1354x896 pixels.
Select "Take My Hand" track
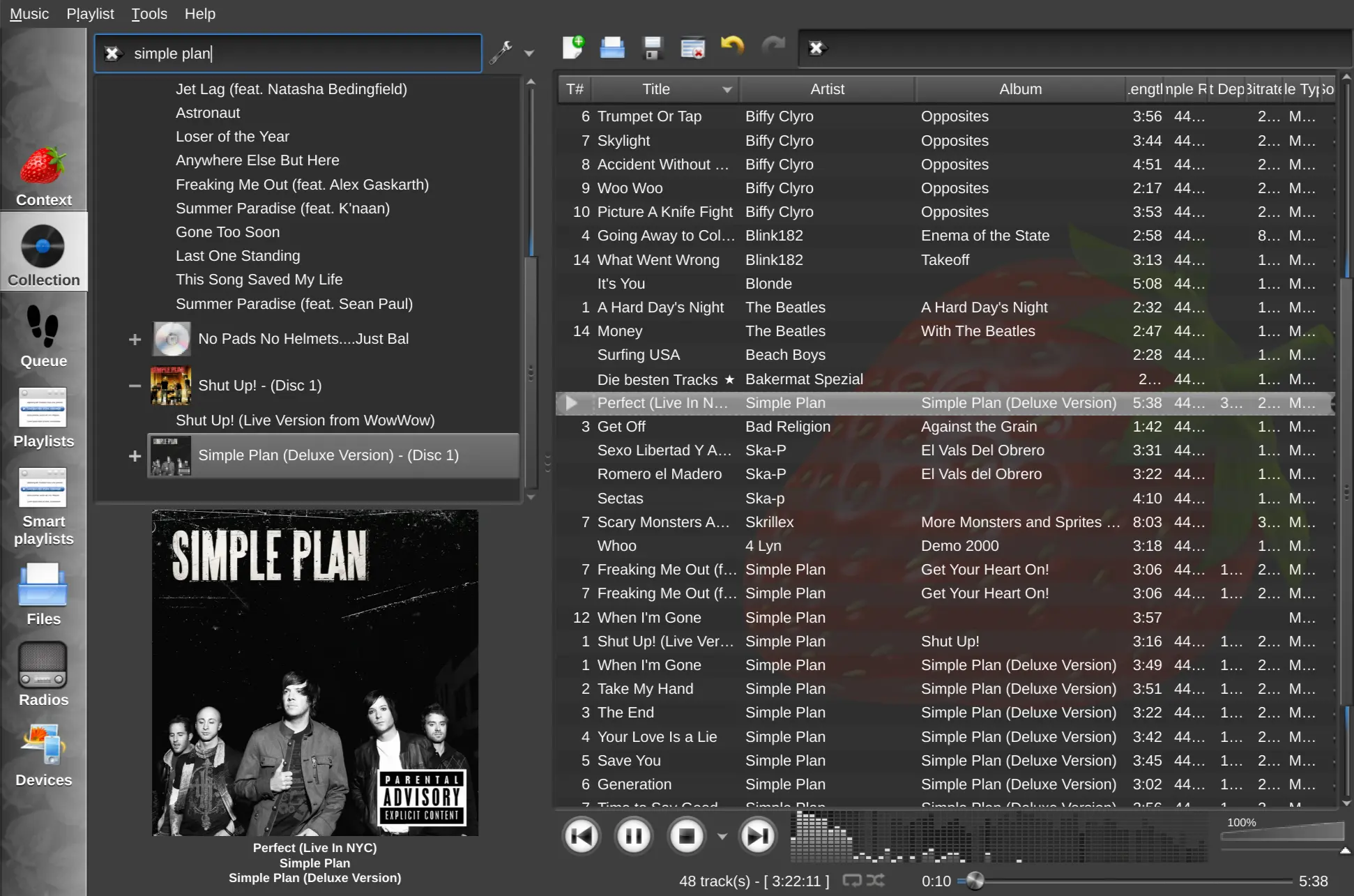pos(945,689)
